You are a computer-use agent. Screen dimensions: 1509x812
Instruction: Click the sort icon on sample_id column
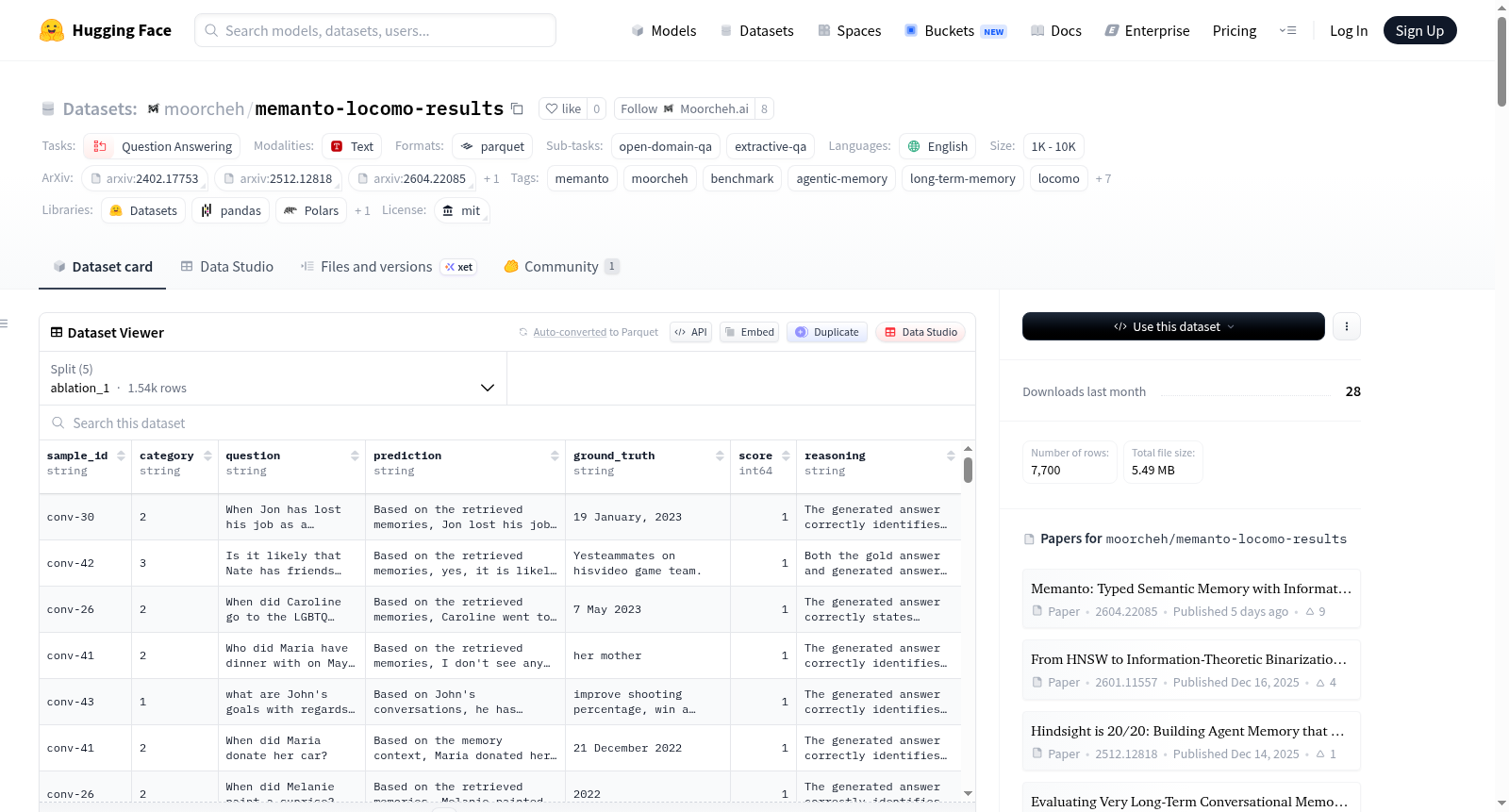121,456
